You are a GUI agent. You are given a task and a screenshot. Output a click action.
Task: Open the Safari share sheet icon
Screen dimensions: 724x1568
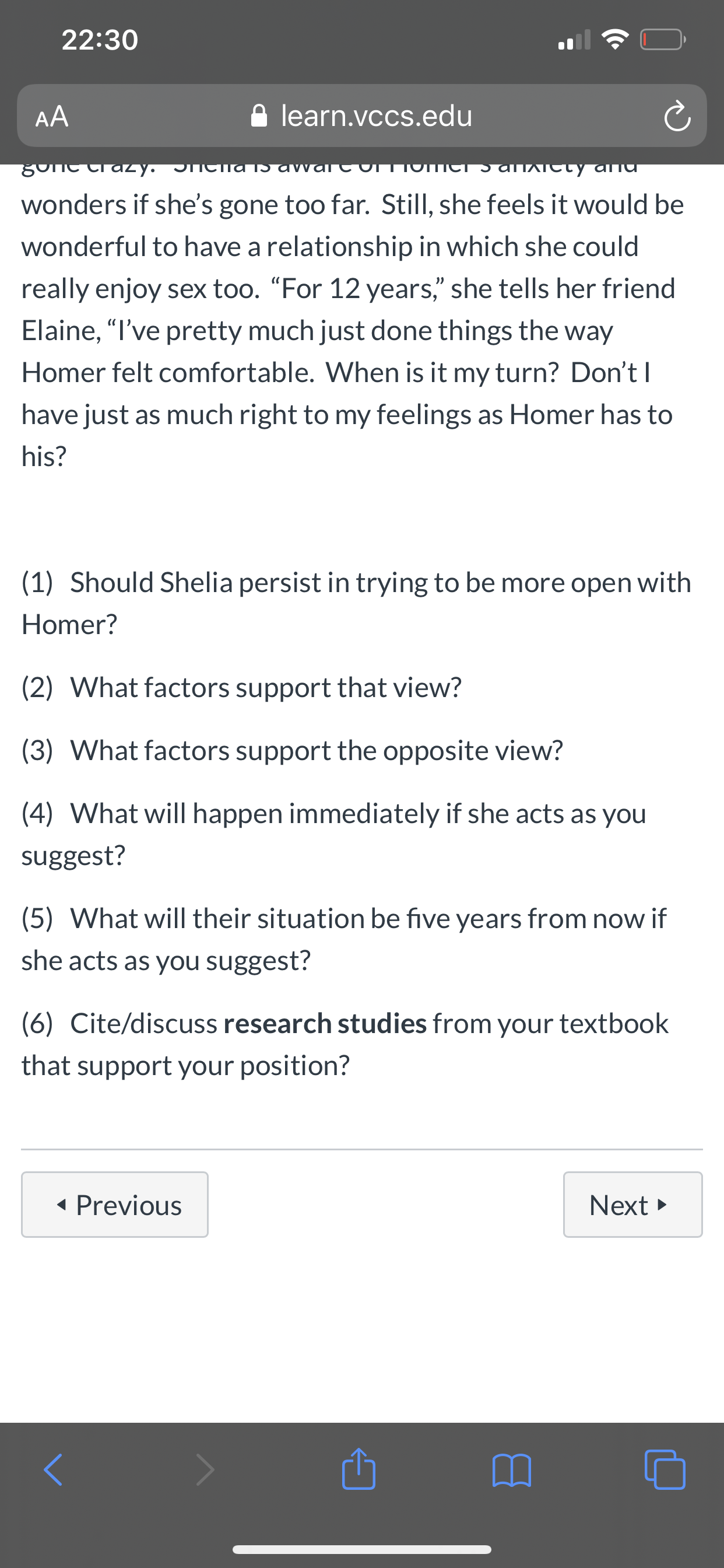pyautogui.click(x=359, y=1468)
